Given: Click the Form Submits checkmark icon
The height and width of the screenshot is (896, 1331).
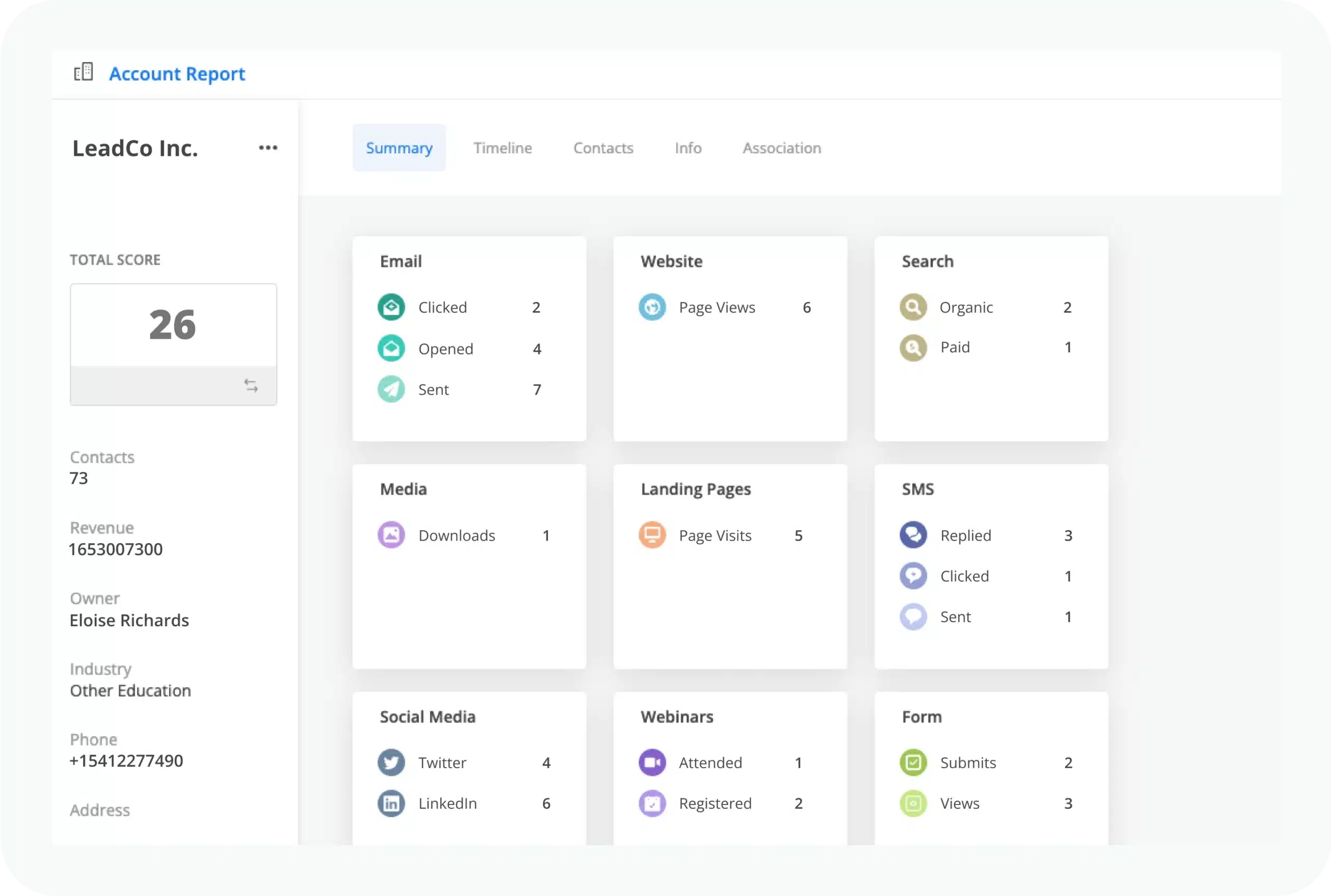Looking at the screenshot, I should (x=913, y=763).
